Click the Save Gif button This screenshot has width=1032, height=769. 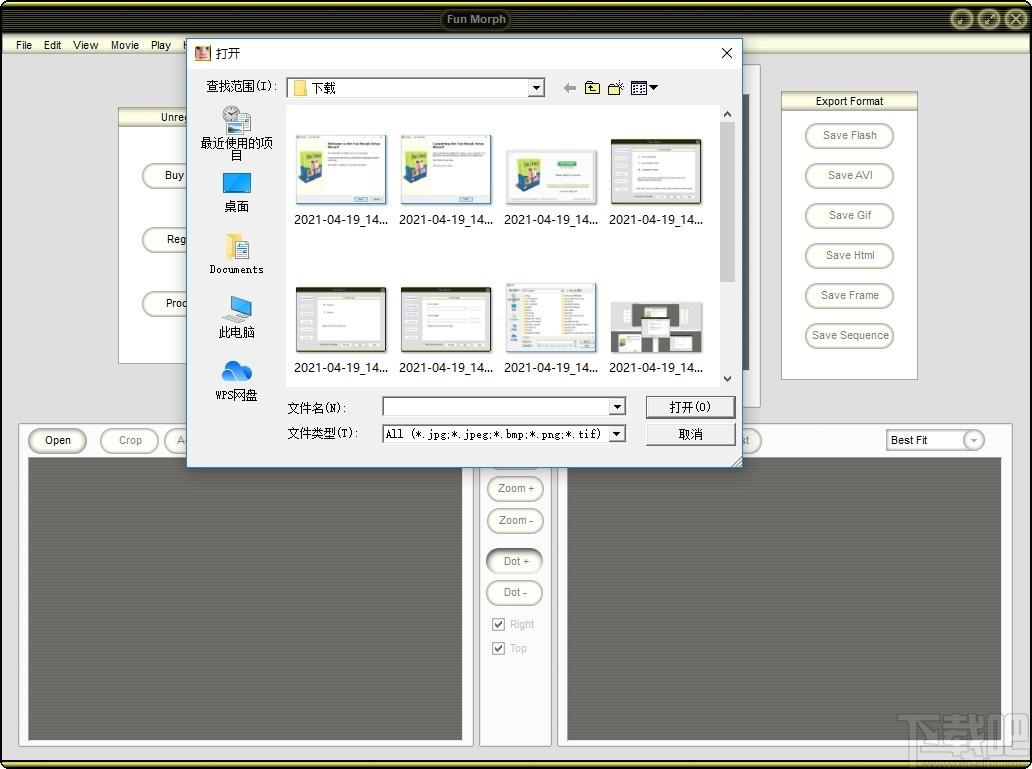click(849, 215)
